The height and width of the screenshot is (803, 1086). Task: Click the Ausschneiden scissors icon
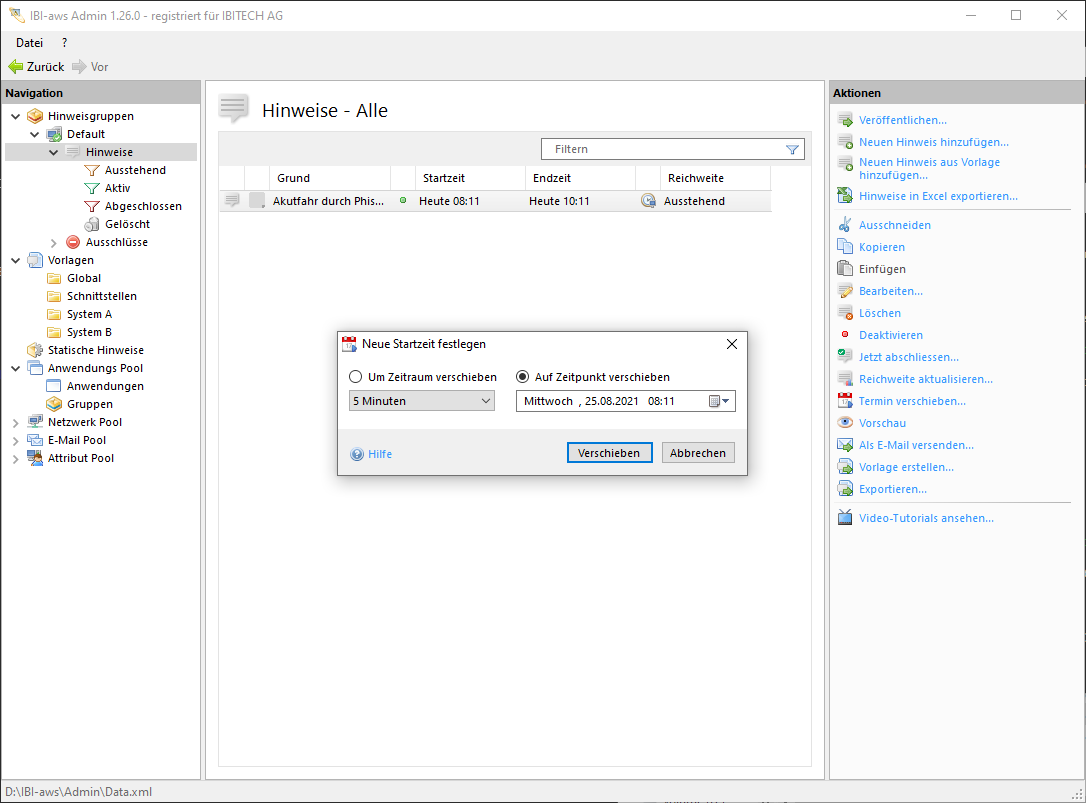[845, 225]
